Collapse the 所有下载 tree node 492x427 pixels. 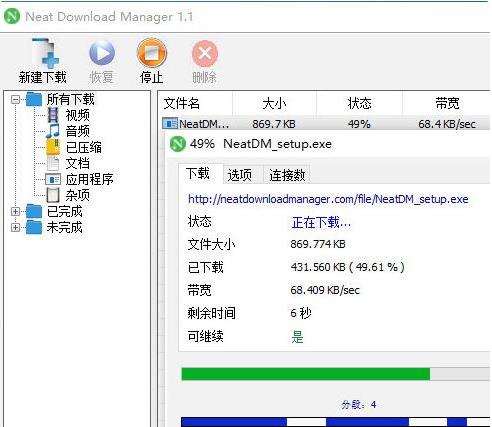pyautogui.click(x=15, y=99)
